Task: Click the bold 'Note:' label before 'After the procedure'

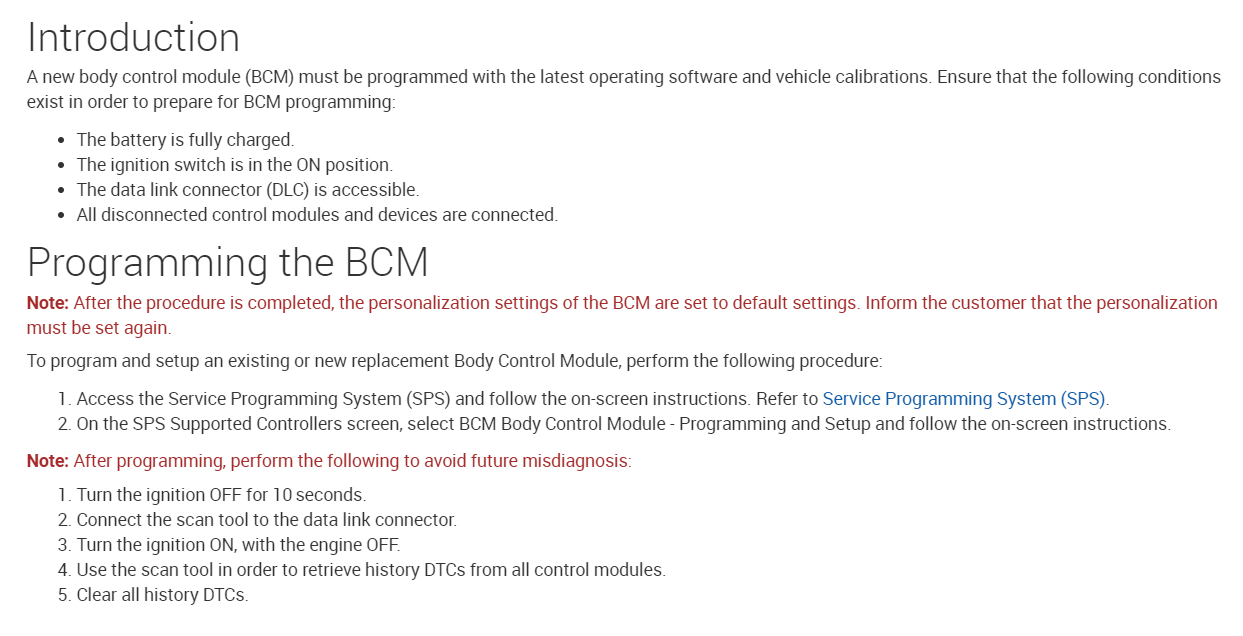Action: pos(48,303)
